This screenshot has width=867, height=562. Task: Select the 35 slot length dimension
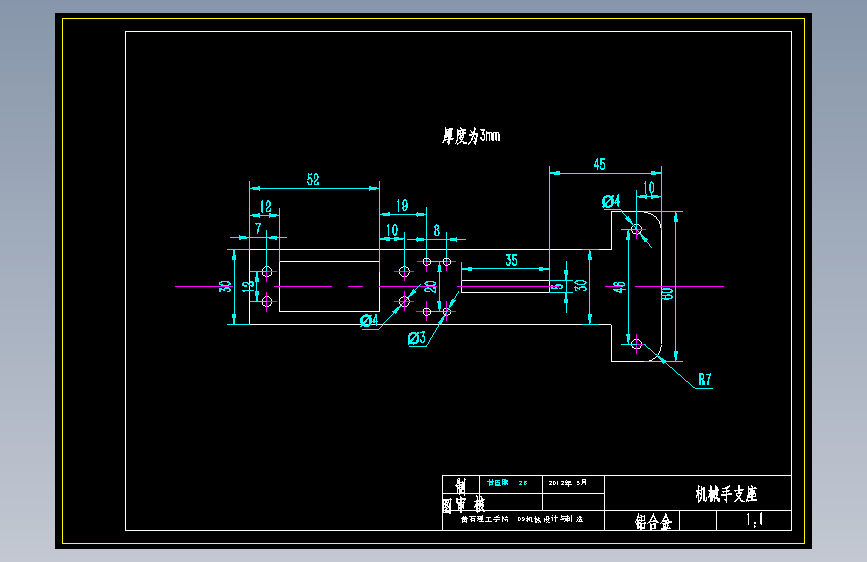tap(511, 260)
